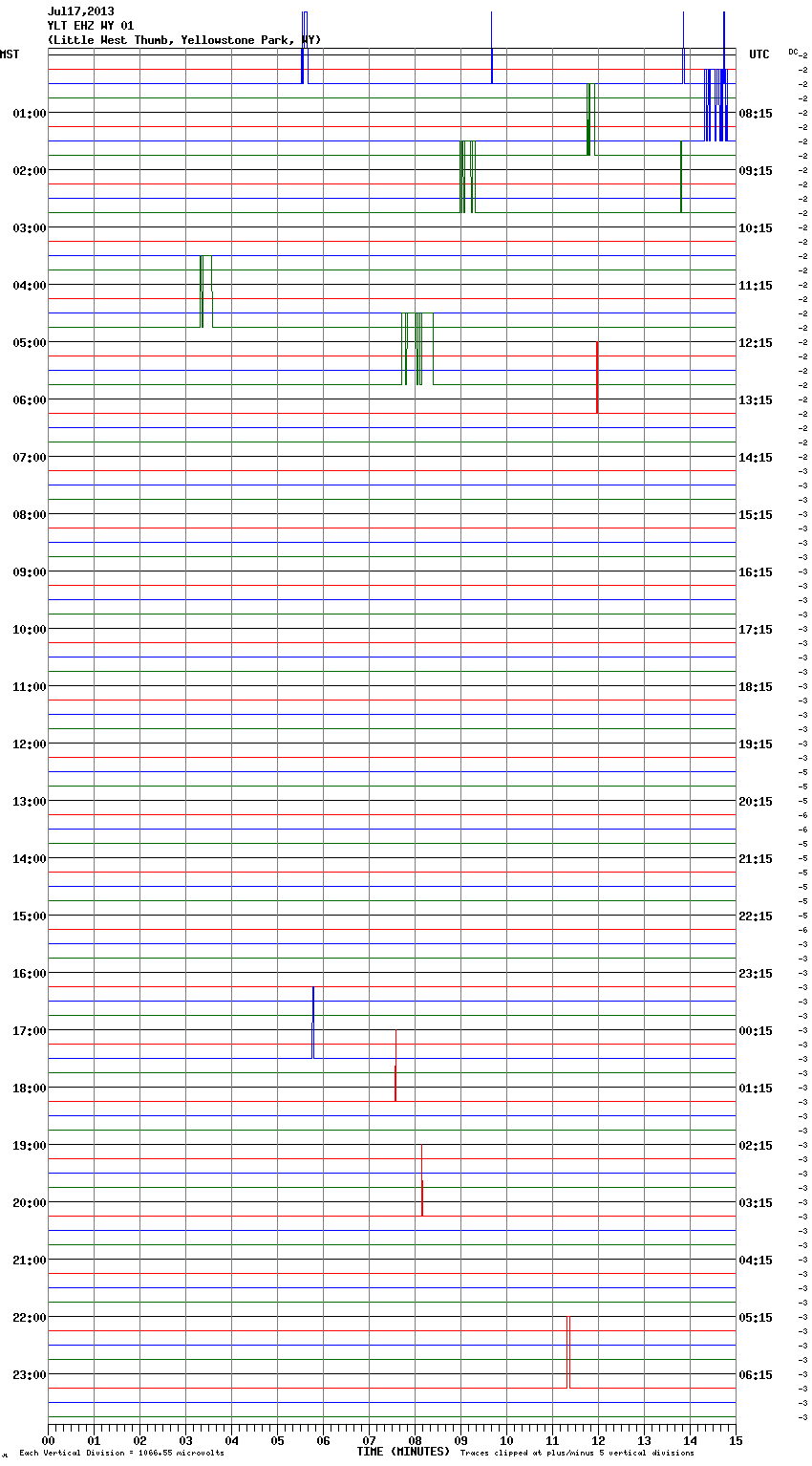812x1466 pixels.
Task: Select the 03:00 MST row label
Action: [x=30, y=227]
